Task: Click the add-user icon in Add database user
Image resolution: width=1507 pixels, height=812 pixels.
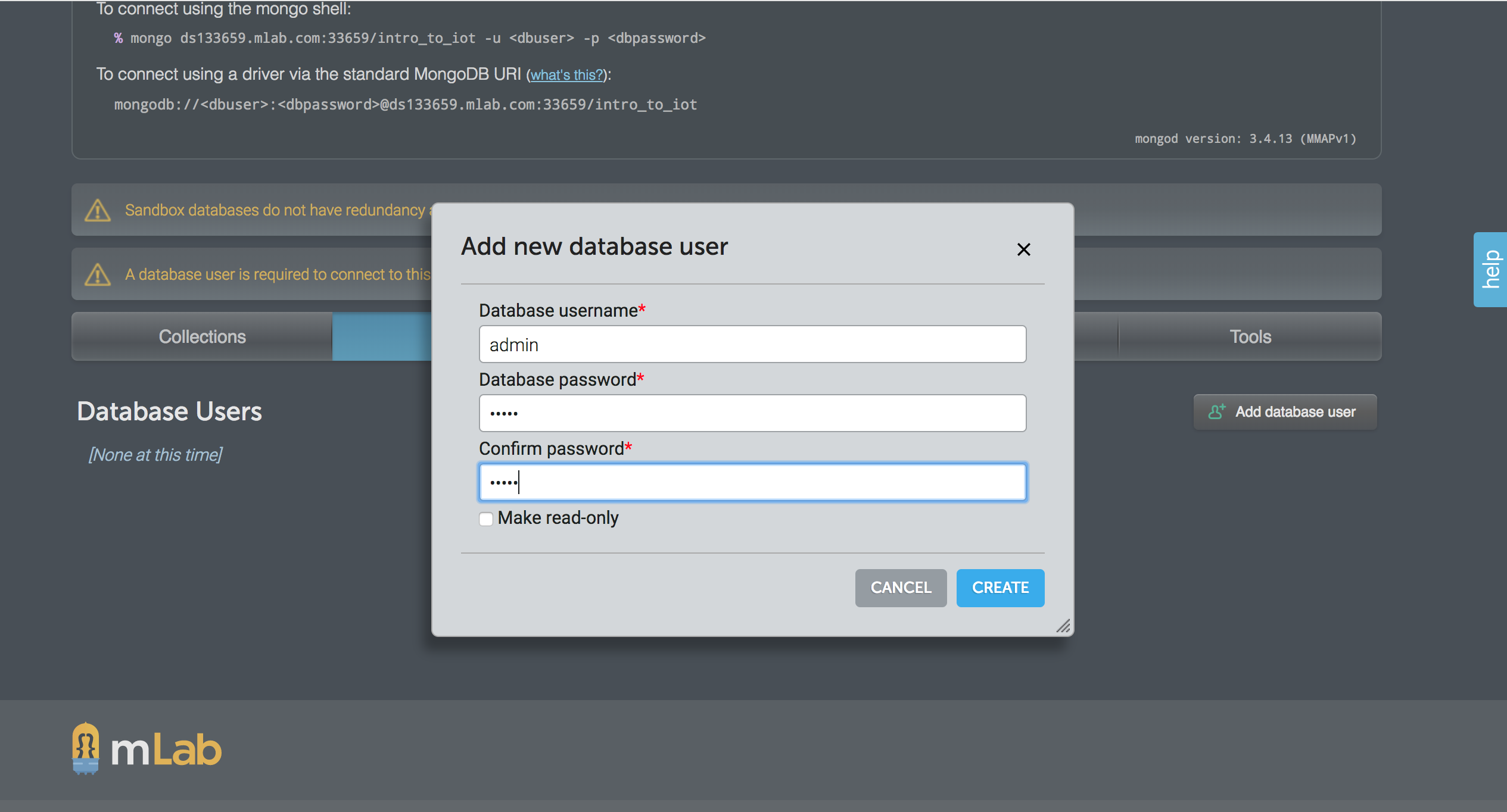Action: [1216, 411]
